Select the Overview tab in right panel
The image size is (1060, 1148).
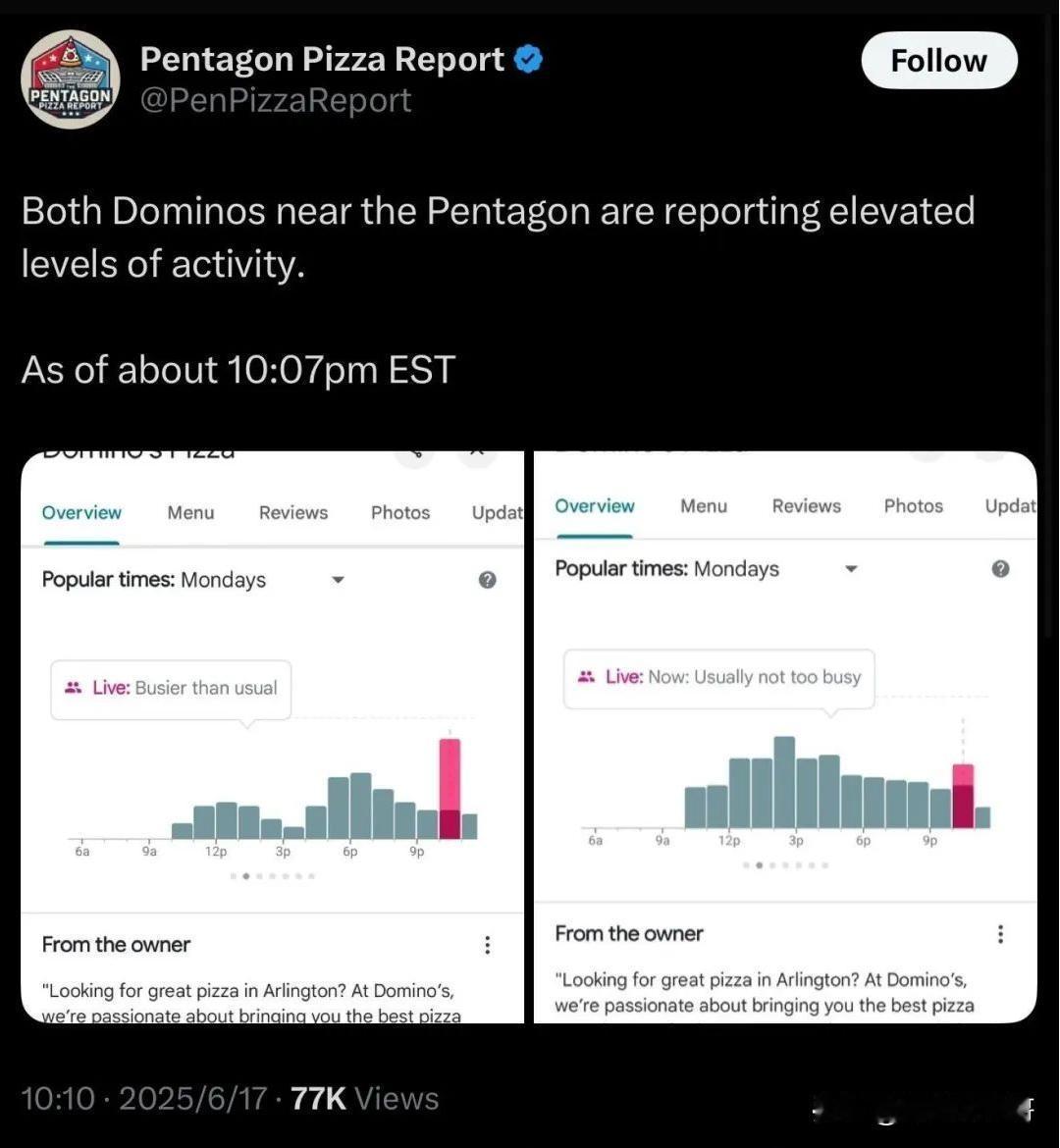[x=594, y=506]
